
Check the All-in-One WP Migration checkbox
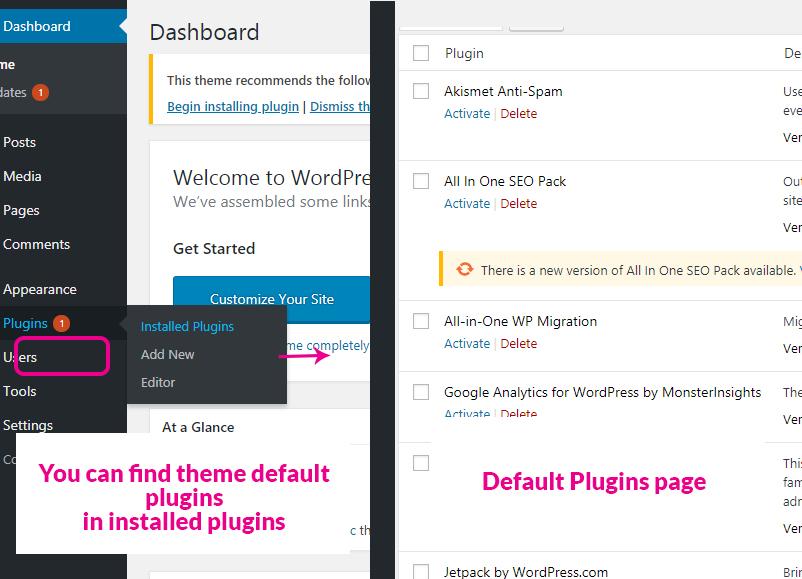[x=421, y=321]
